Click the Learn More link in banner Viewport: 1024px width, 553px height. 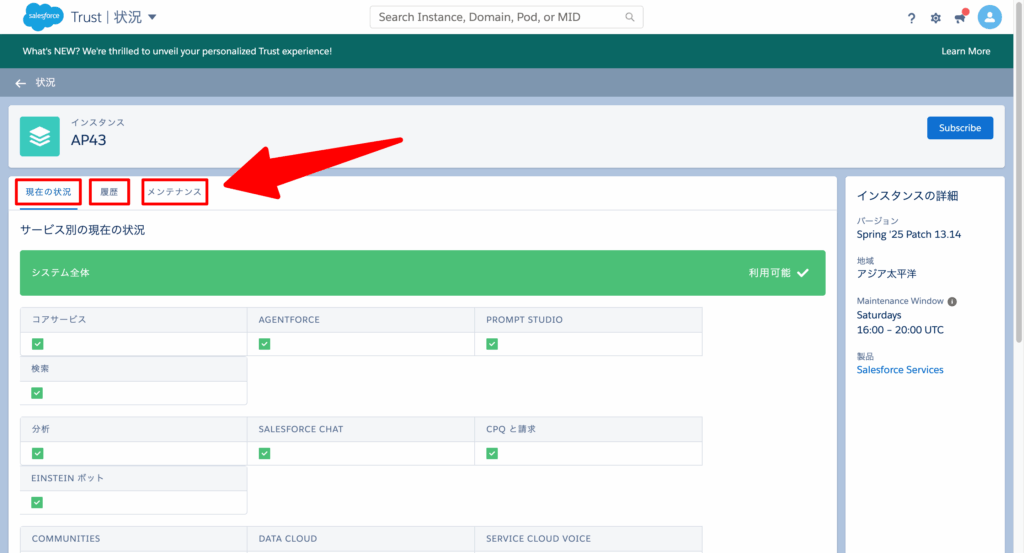pos(965,51)
